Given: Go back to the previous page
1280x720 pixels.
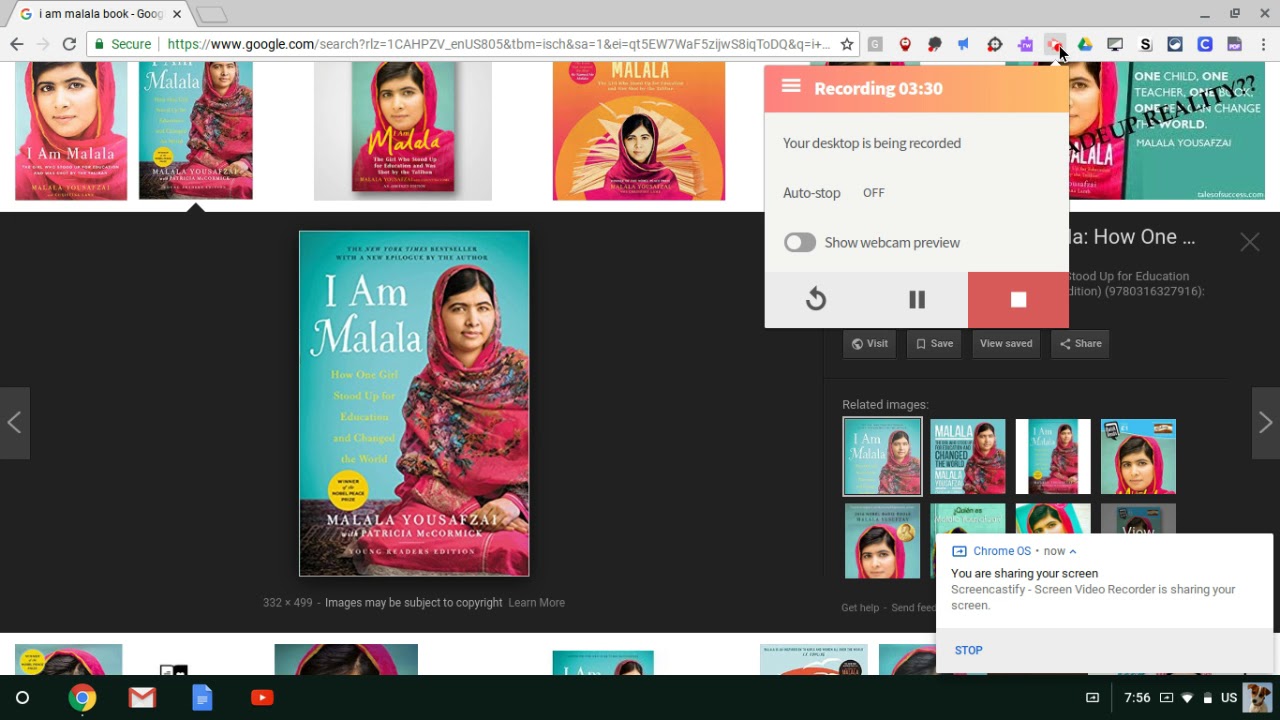Looking at the screenshot, I should click(x=16, y=44).
